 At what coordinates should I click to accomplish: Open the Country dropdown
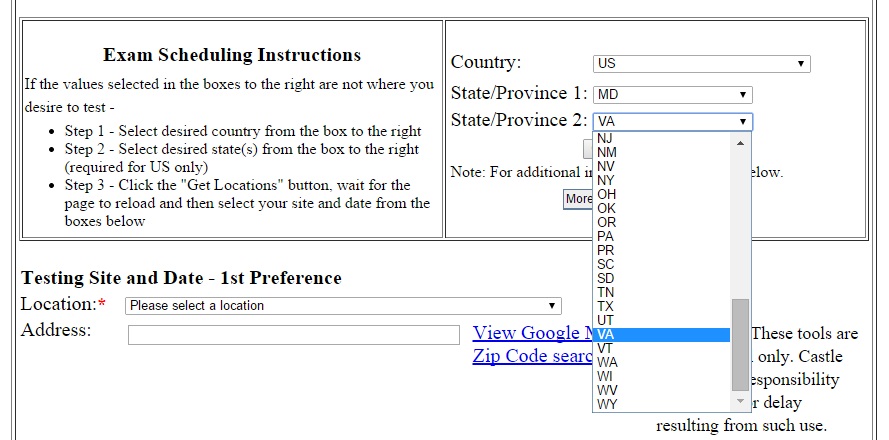click(701, 64)
